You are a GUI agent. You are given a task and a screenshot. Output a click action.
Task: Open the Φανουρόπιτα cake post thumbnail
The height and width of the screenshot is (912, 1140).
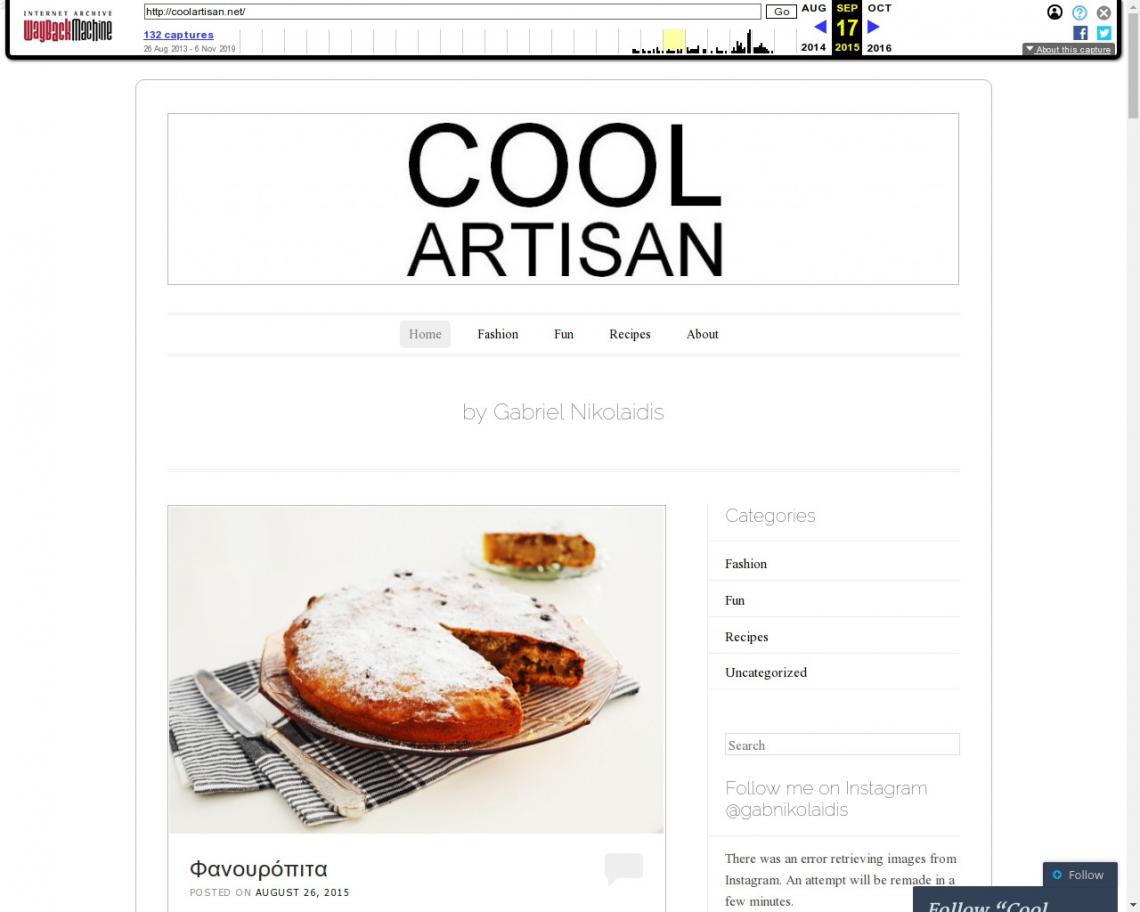click(x=417, y=669)
